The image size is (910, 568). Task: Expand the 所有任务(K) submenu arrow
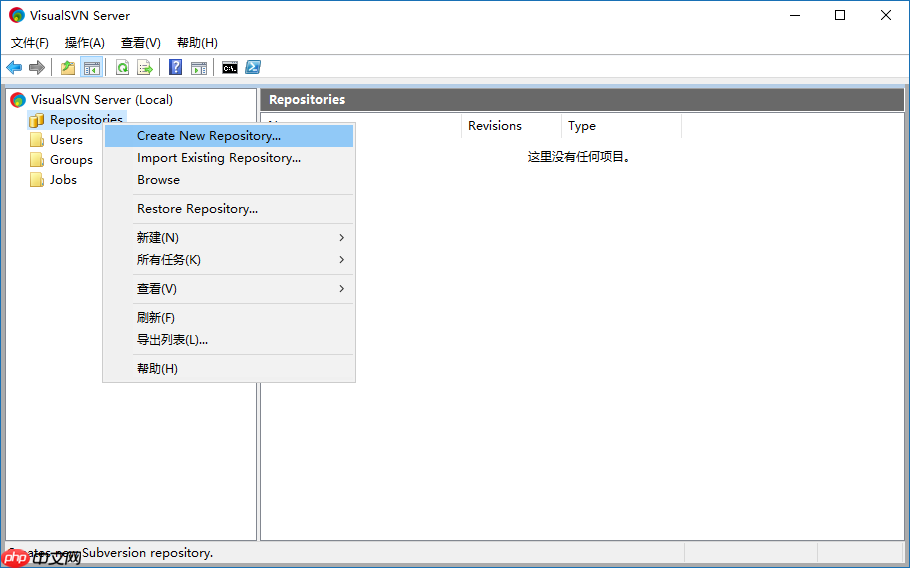342,260
